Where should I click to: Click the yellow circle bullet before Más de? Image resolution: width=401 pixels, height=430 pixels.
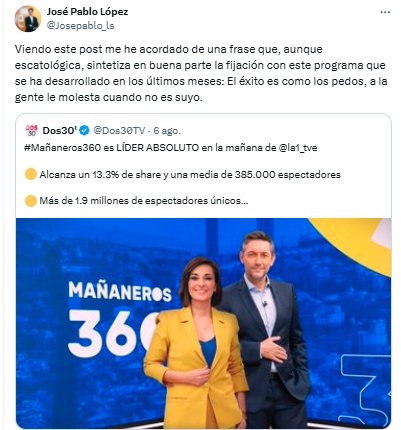[x=31, y=201]
